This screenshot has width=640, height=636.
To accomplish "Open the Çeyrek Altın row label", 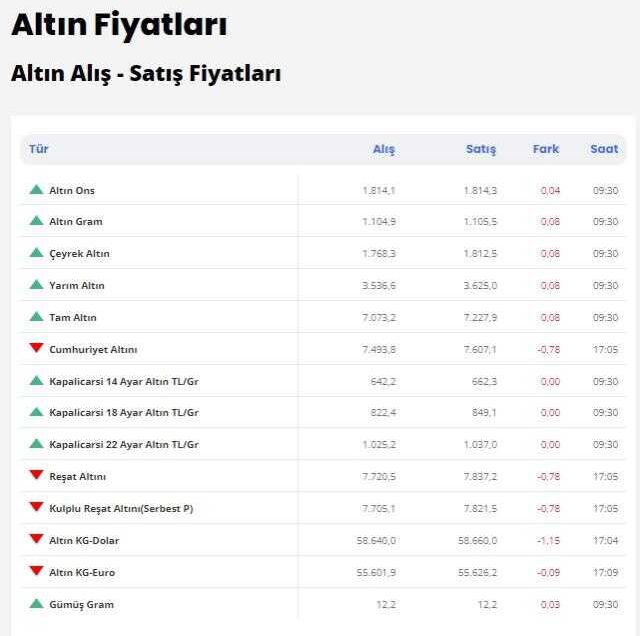I will tap(79, 254).
